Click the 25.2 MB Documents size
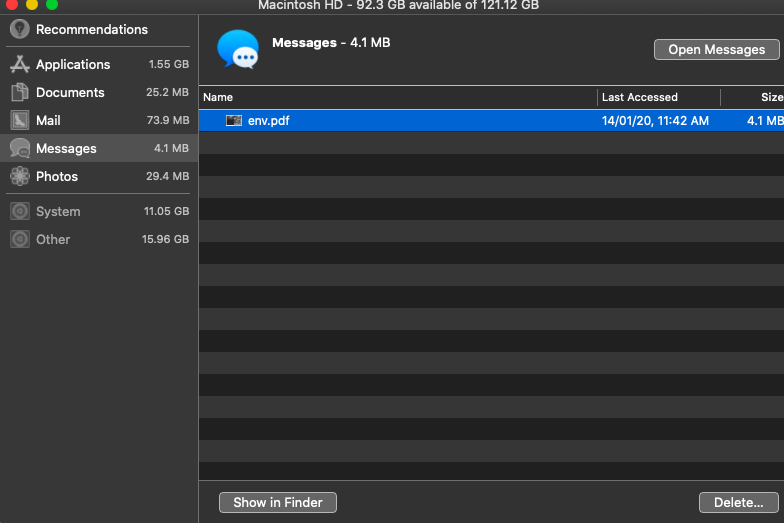The width and height of the screenshot is (784, 523). click(x=168, y=92)
